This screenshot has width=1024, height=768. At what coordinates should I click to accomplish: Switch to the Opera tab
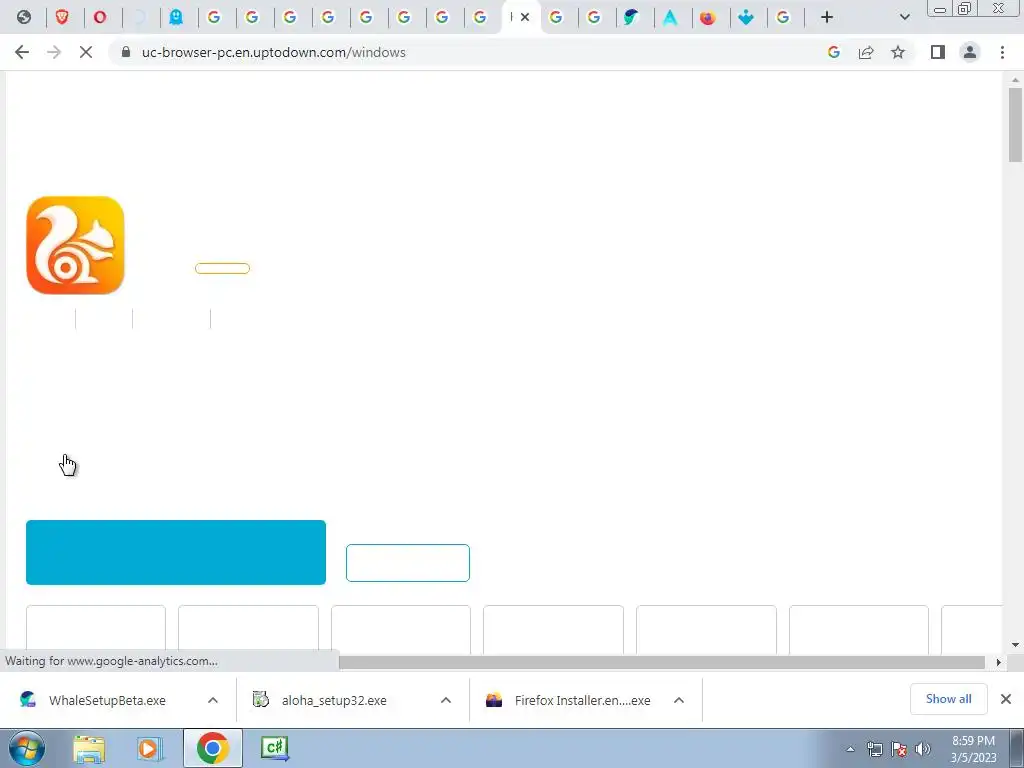[100, 18]
